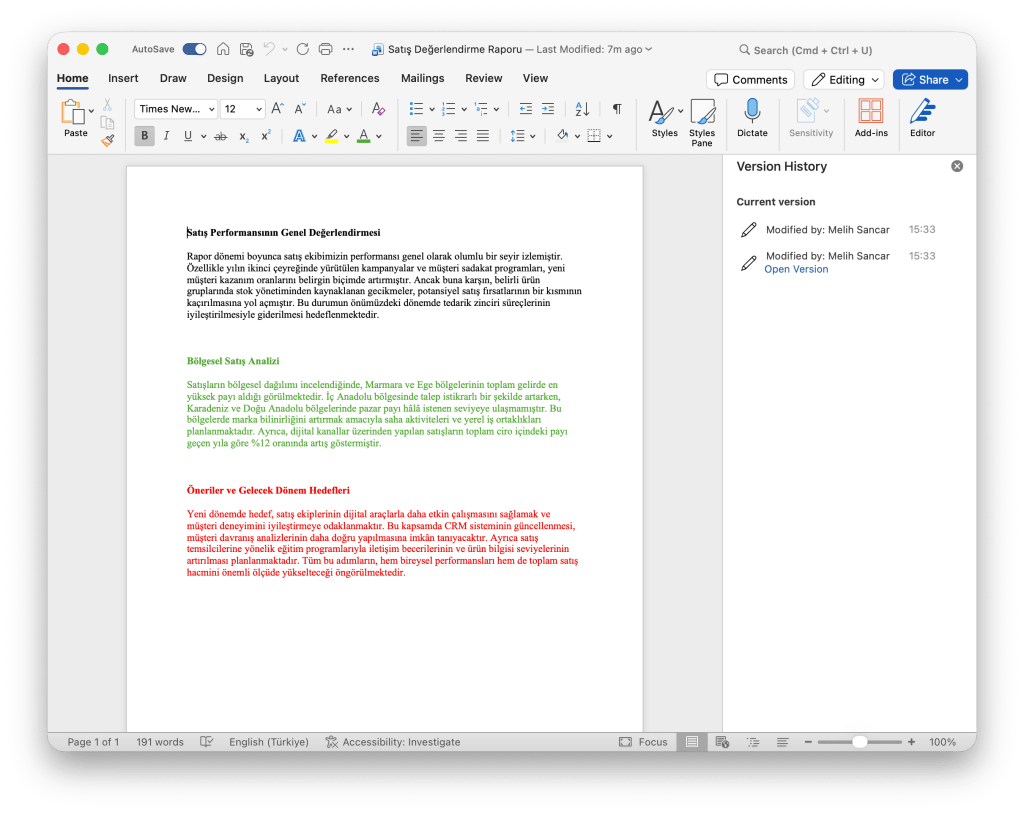1024x814 pixels.
Task: Show paragraph marks with pilcrow icon
Action: (x=617, y=109)
